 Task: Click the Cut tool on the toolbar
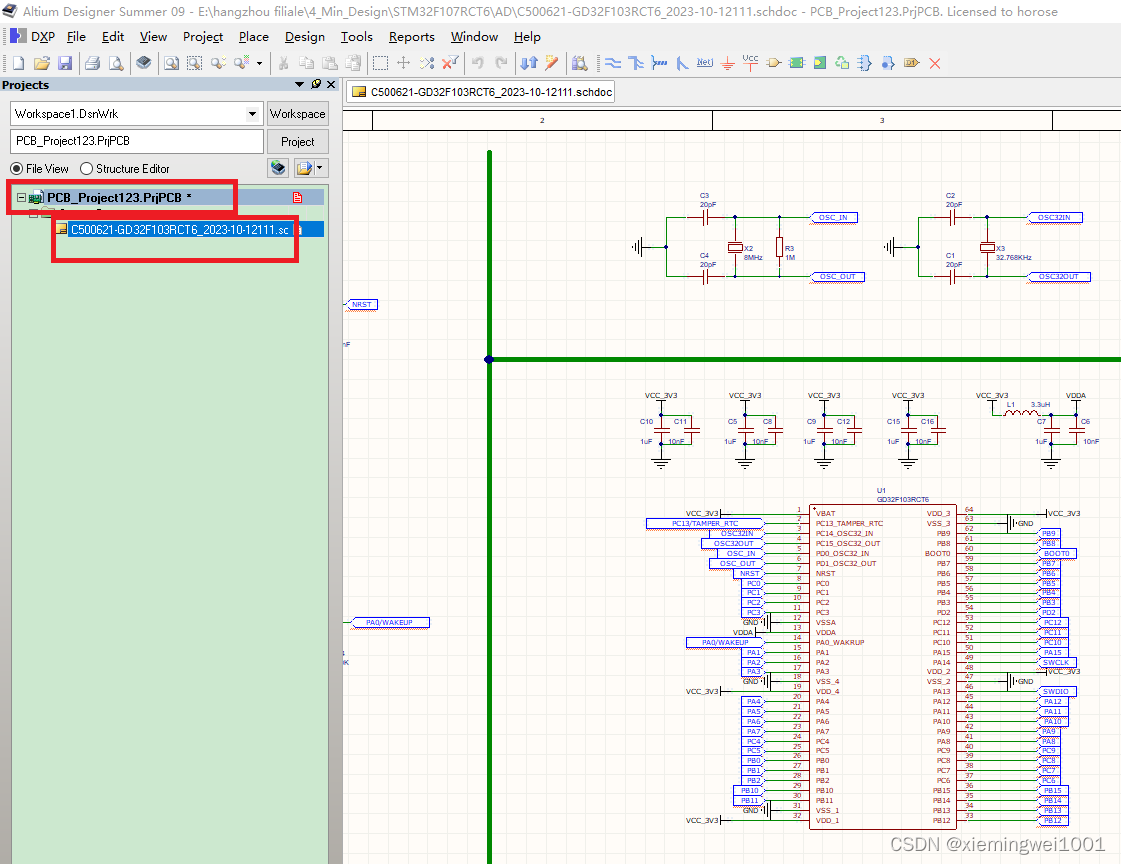(284, 62)
